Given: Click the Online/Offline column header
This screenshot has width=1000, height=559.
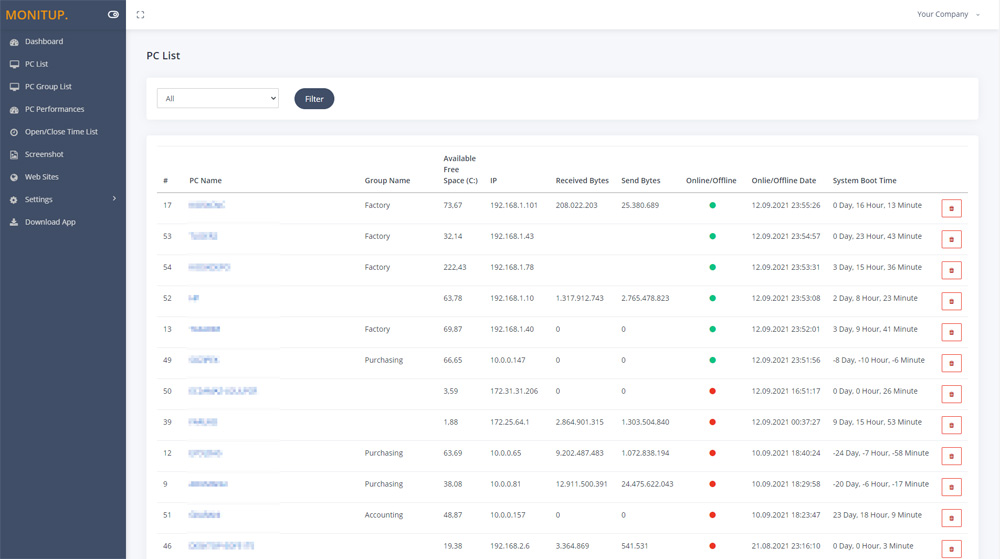Looking at the screenshot, I should point(711,180).
